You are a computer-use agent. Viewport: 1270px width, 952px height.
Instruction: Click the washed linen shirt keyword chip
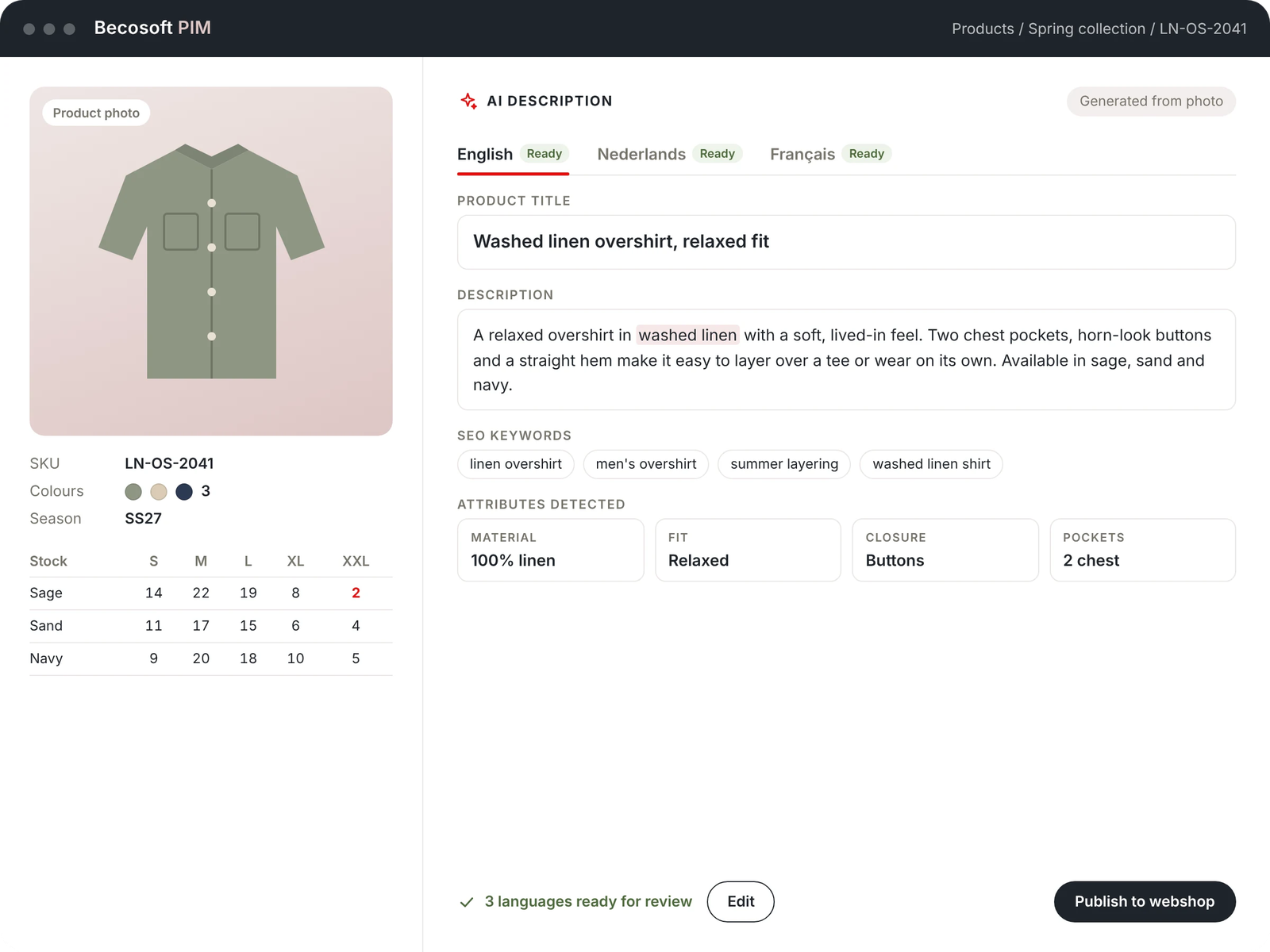tap(931, 464)
